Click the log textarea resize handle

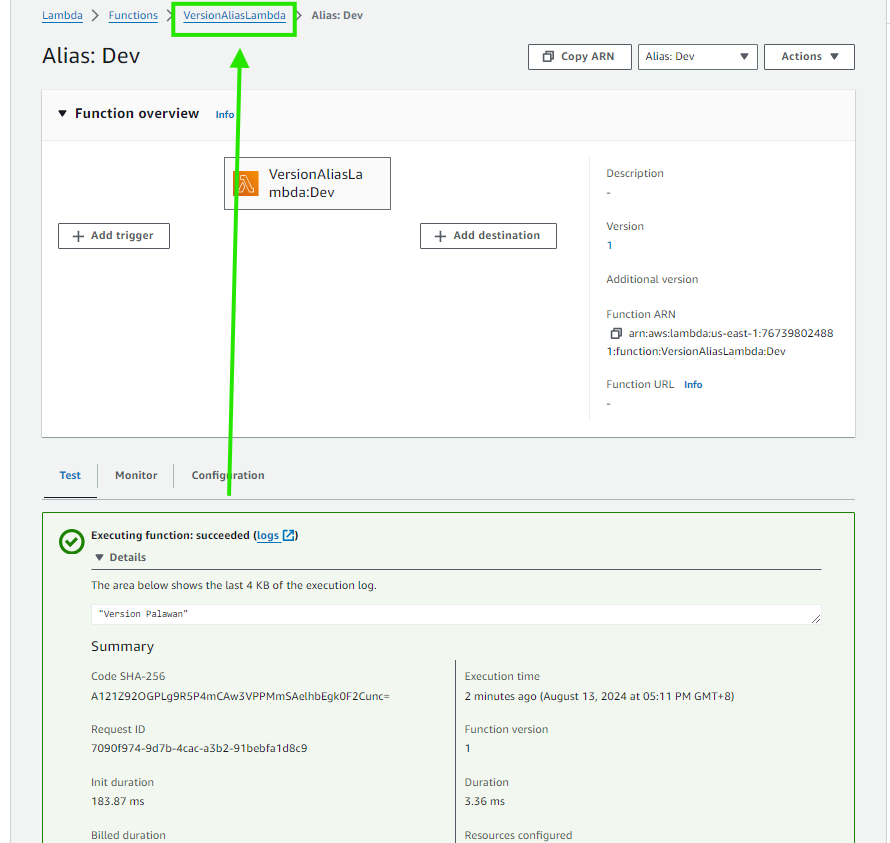click(816, 619)
